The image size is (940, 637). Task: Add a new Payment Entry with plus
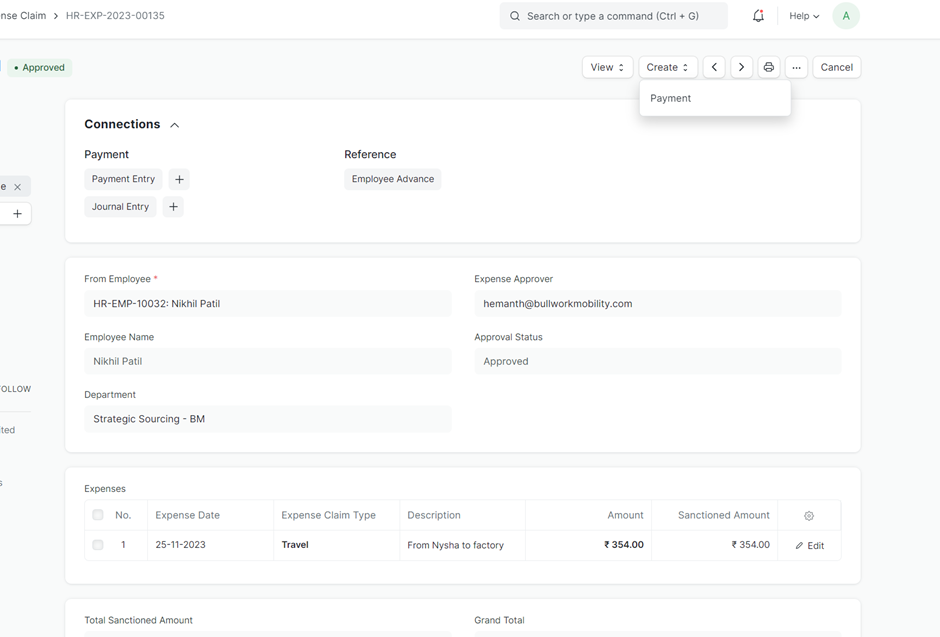(179, 179)
